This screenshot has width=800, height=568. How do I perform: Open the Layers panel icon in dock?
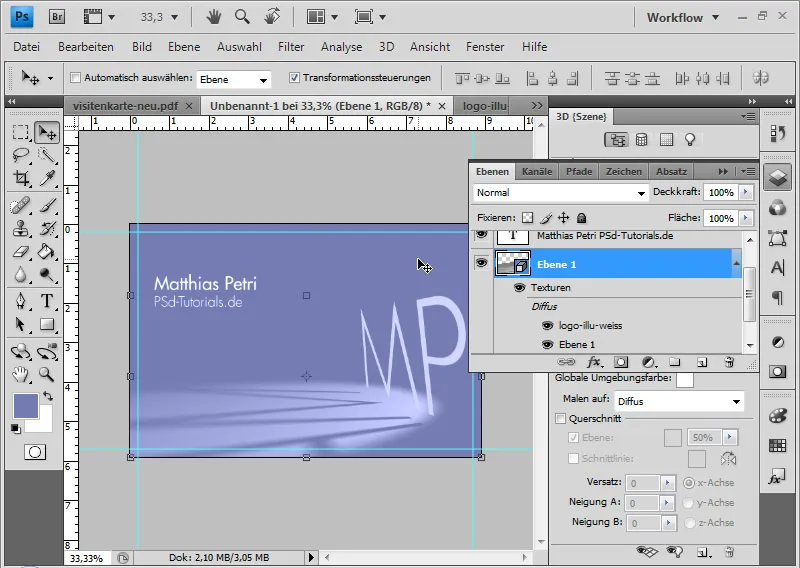778,178
